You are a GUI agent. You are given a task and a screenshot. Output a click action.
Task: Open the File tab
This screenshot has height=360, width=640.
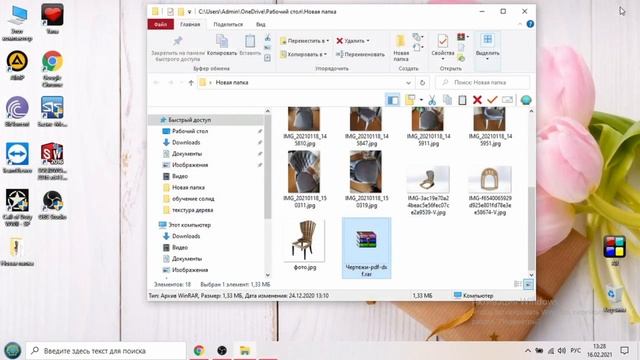(161, 24)
